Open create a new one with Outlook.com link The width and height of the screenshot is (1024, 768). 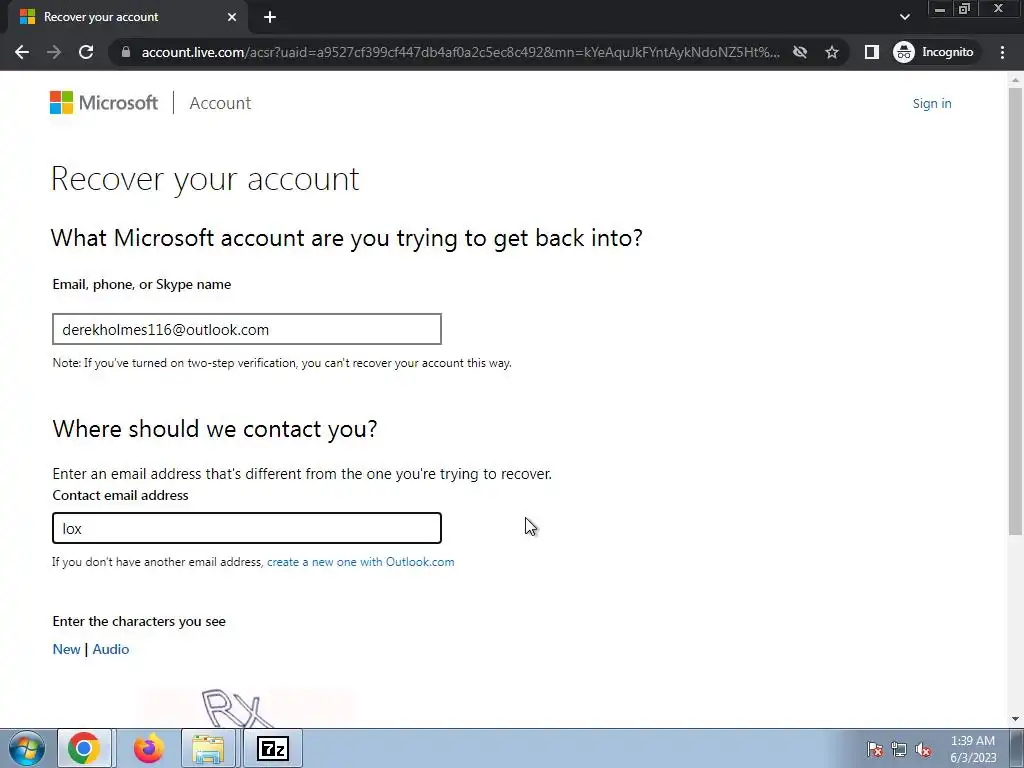tap(360, 562)
